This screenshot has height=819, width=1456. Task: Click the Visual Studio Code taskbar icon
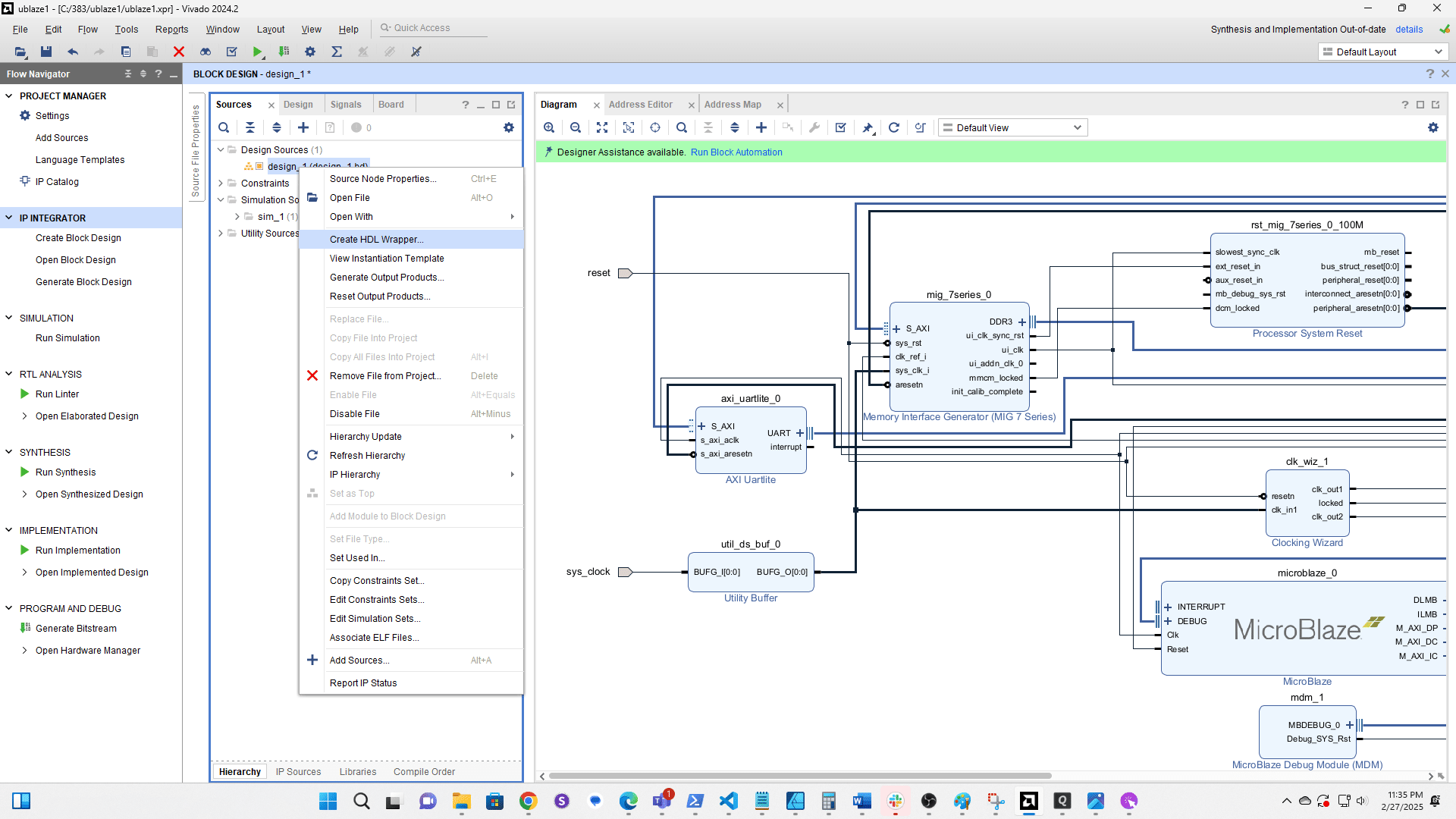tap(728, 802)
